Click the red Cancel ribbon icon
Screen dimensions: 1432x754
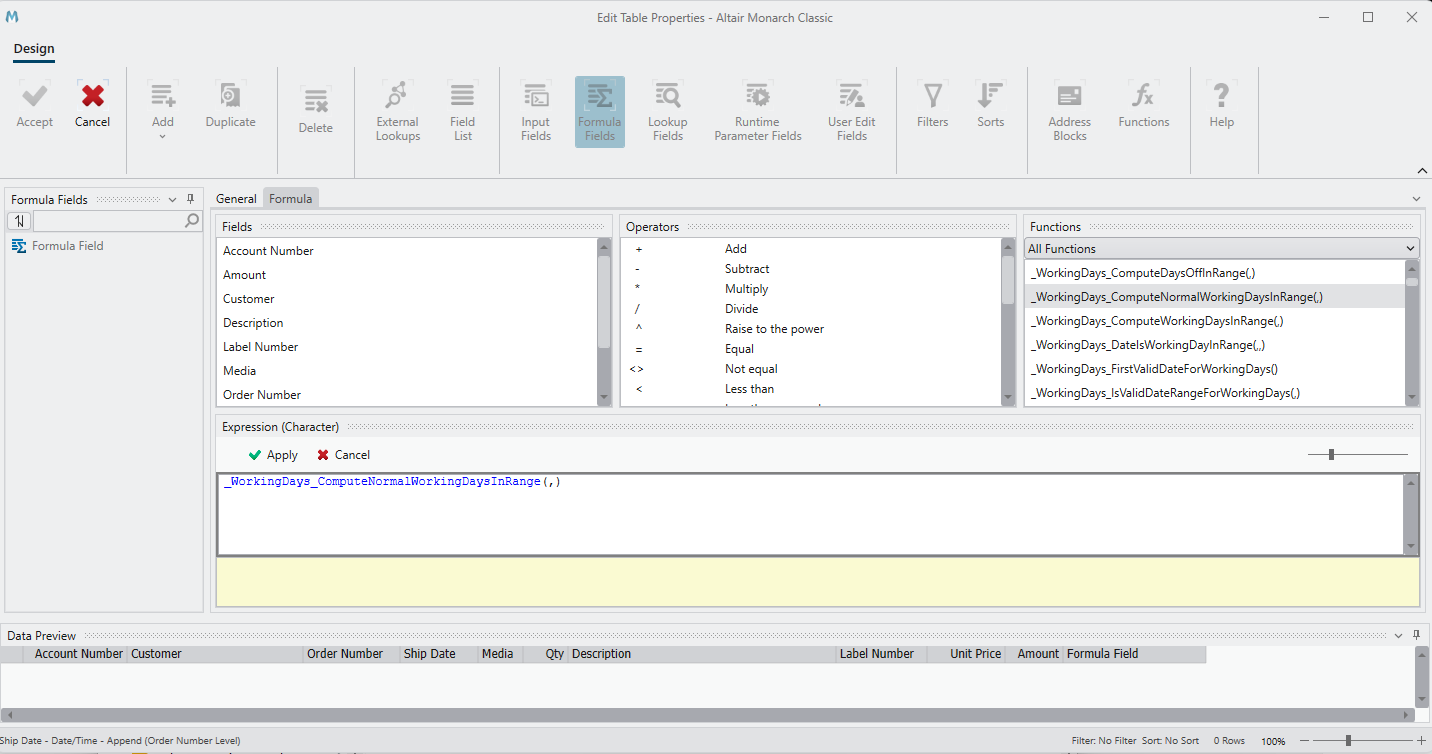[x=93, y=96]
